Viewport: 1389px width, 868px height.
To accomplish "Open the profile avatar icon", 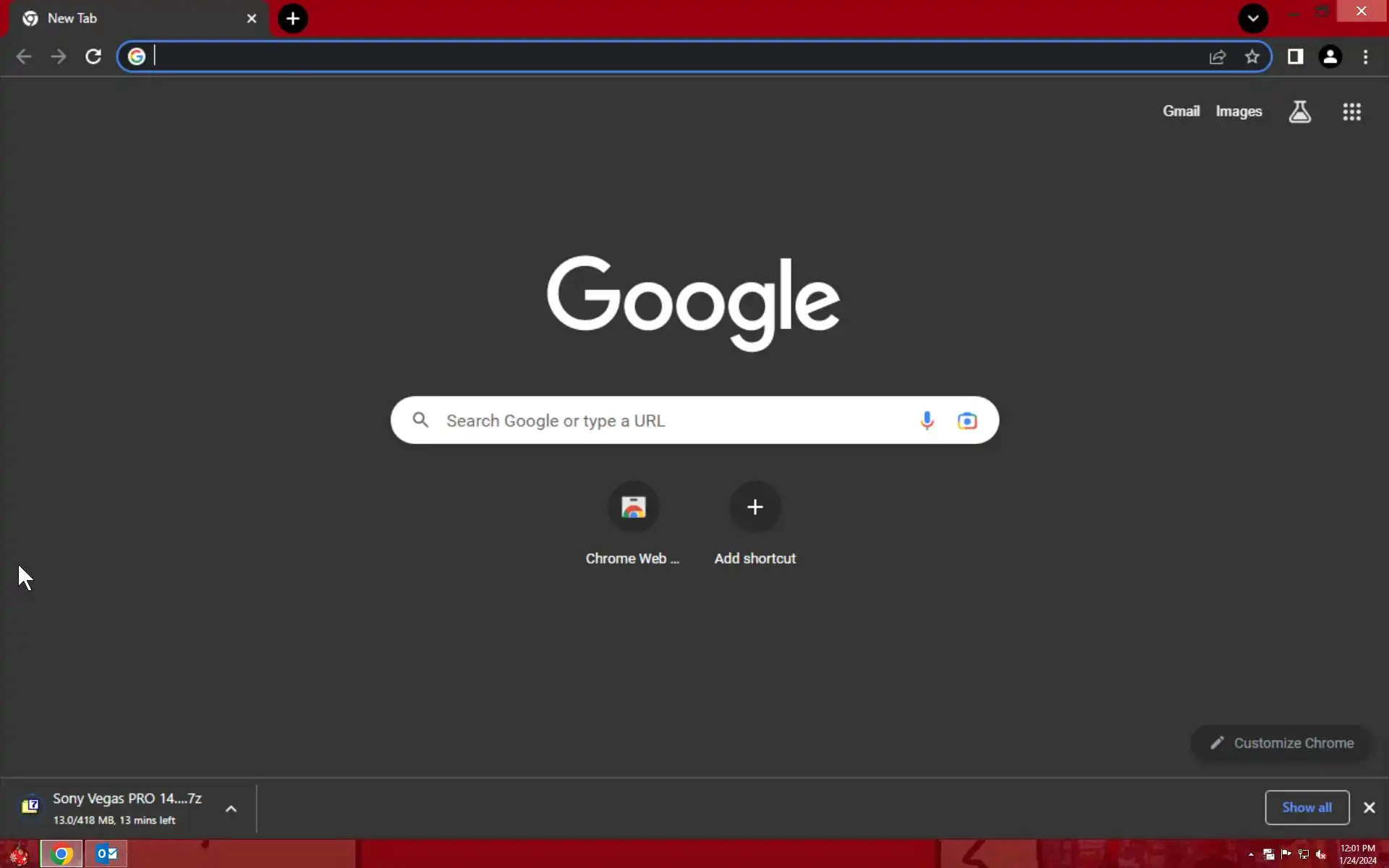I will click(x=1330, y=56).
